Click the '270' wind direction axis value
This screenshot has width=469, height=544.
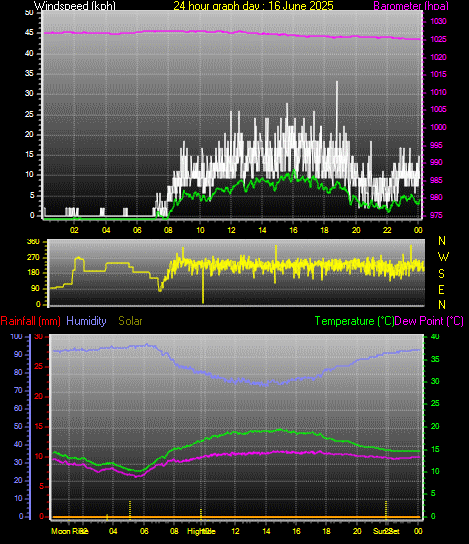pos(33,258)
